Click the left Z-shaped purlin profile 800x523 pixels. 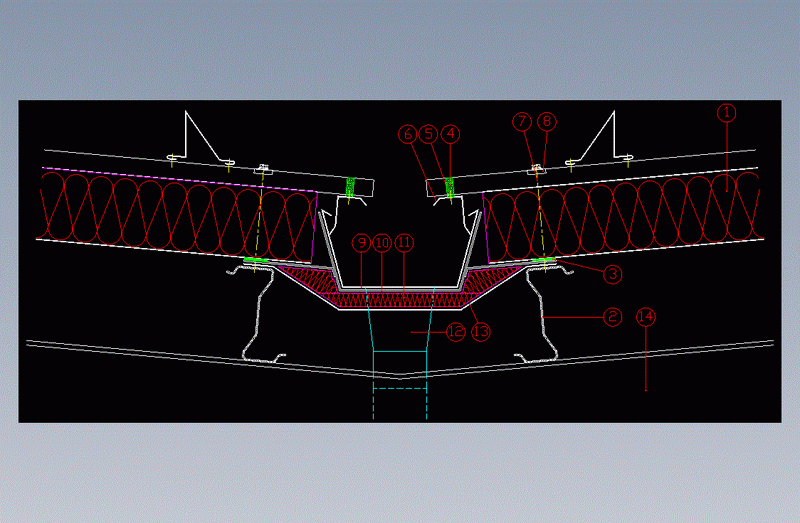tap(257, 315)
